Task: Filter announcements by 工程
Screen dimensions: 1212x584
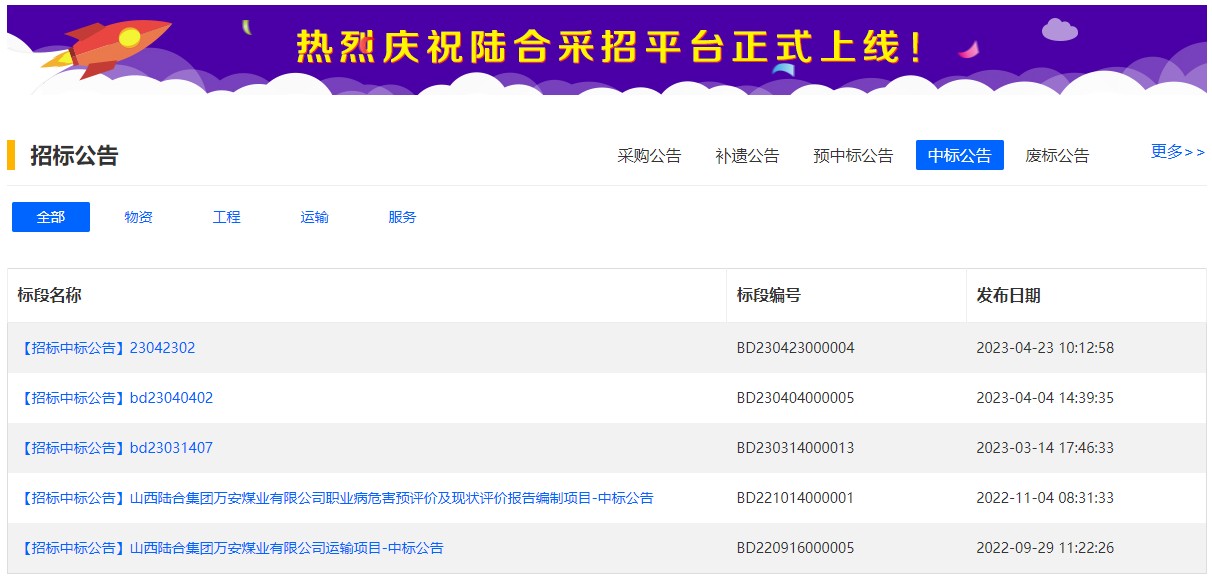Action: tap(226, 216)
